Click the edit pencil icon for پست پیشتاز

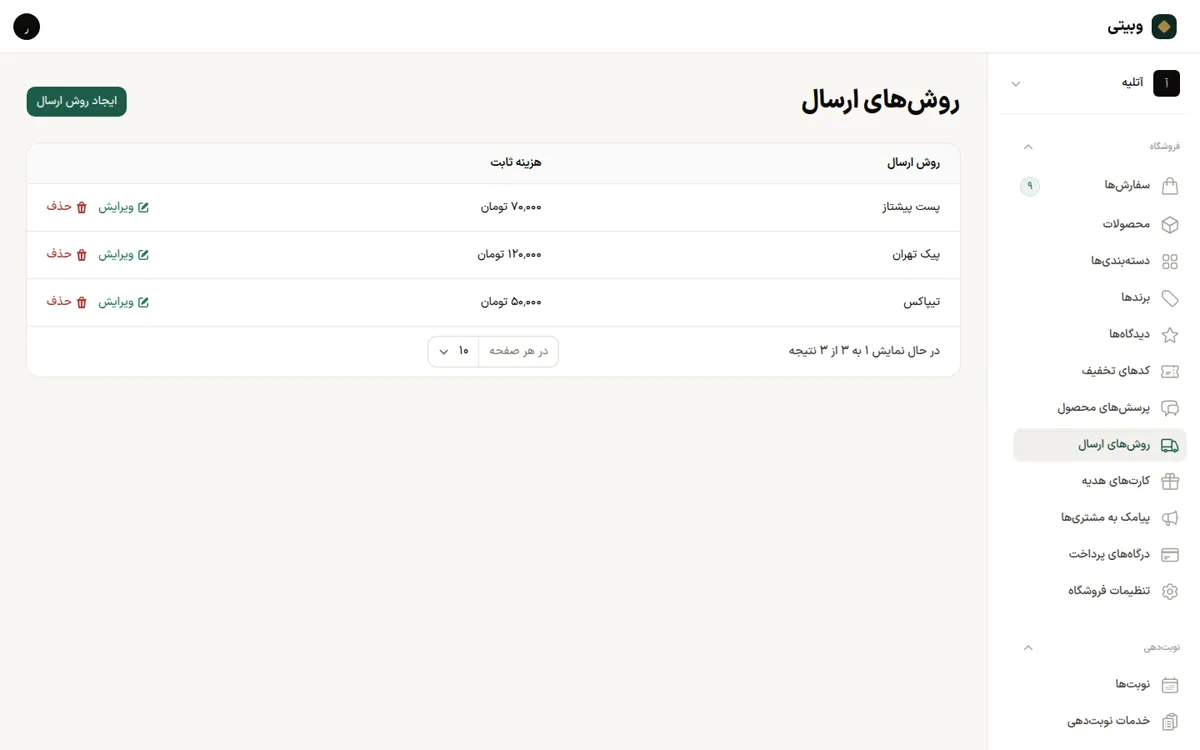click(x=143, y=207)
